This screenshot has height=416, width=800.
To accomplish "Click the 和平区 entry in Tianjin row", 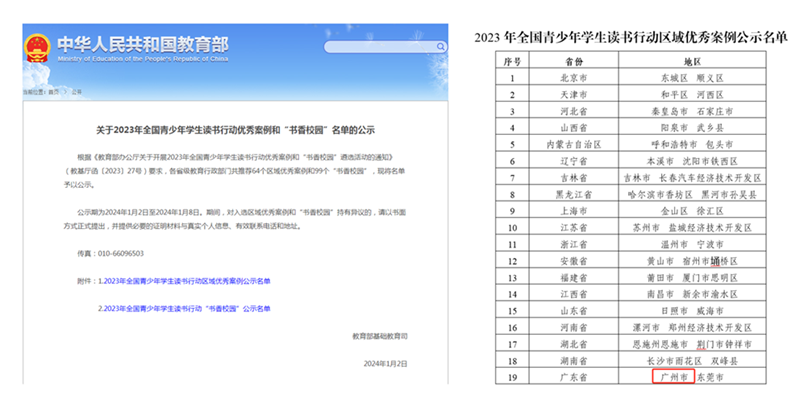I will 674,95.
